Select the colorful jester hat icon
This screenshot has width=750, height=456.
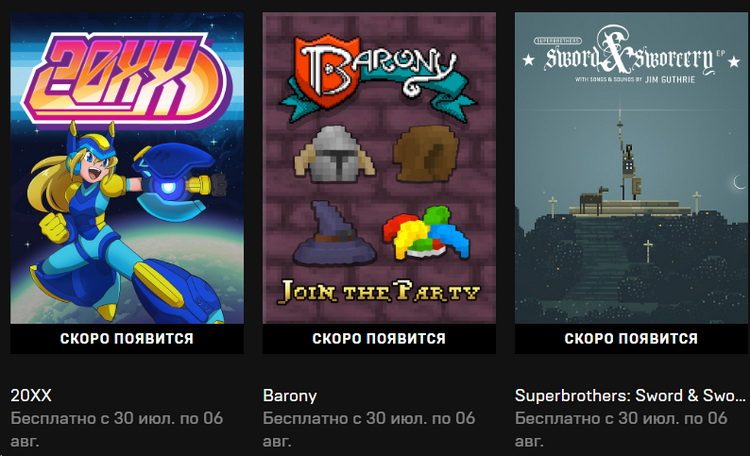426,233
